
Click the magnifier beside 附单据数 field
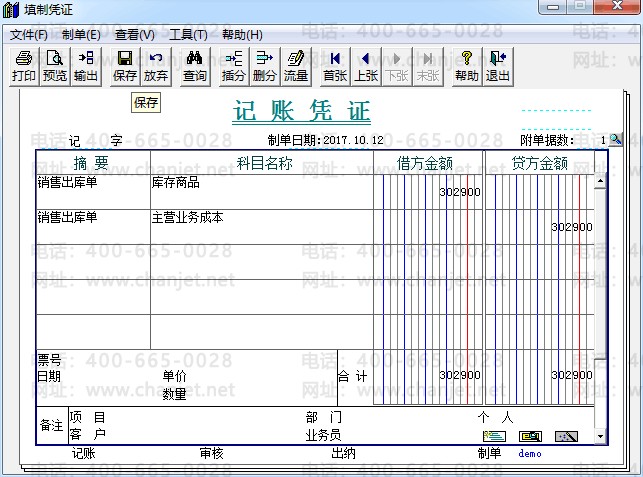(x=615, y=140)
